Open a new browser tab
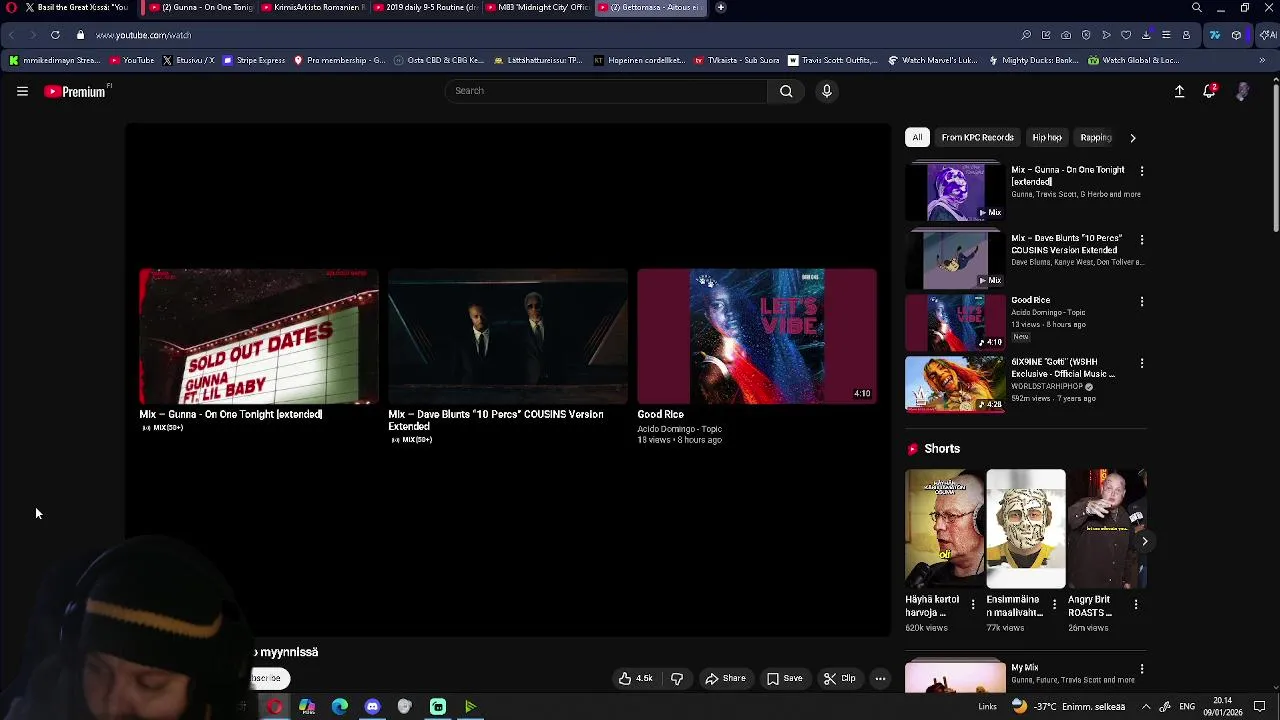1280x720 pixels. [720, 7]
